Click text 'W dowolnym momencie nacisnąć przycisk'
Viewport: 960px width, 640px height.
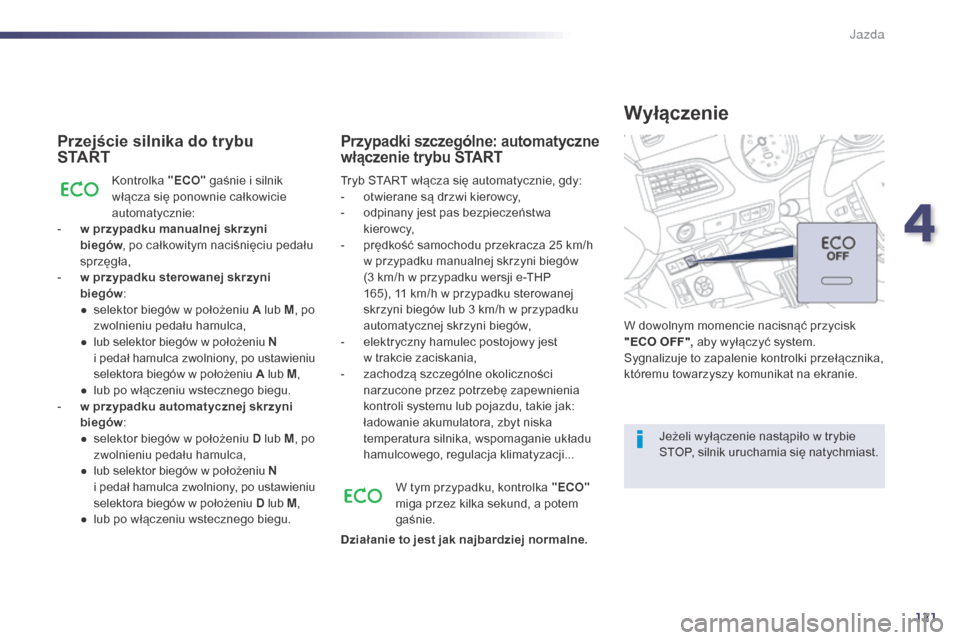click(740, 326)
